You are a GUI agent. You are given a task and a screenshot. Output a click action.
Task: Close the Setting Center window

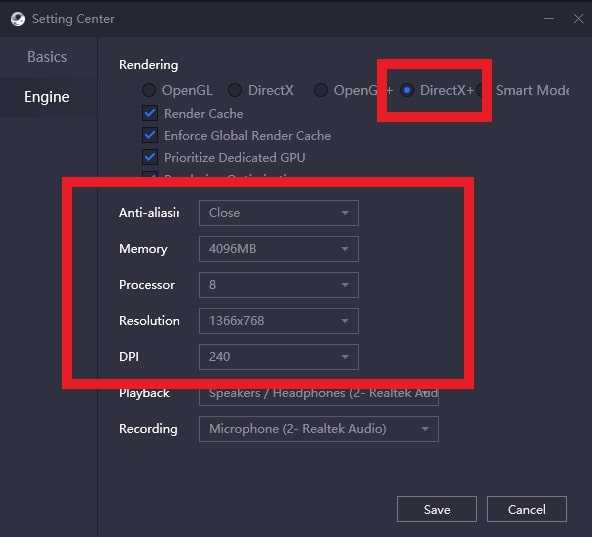point(578,18)
